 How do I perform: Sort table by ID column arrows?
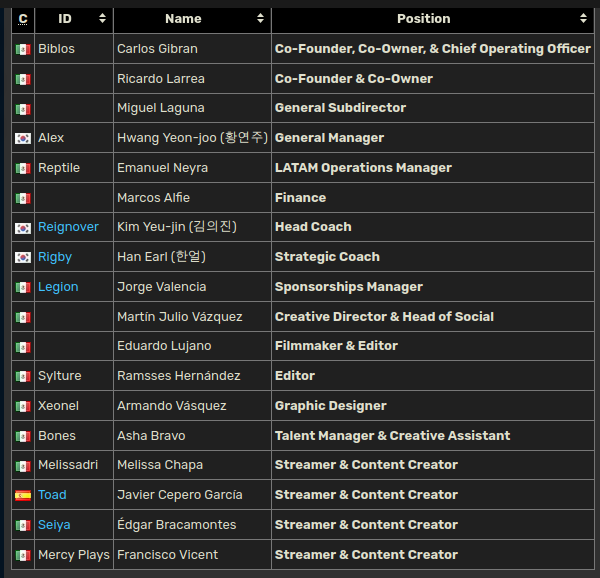point(102,18)
